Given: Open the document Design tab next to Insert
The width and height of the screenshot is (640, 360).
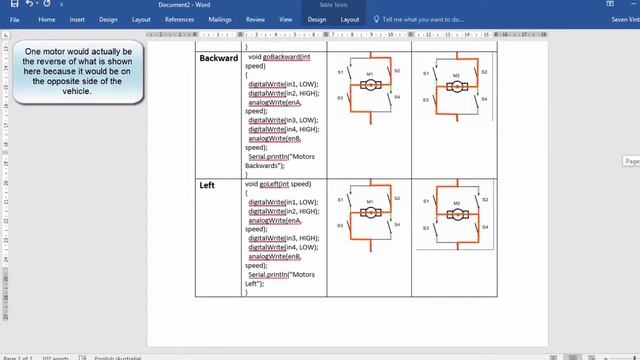Looking at the screenshot, I should point(108,20).
